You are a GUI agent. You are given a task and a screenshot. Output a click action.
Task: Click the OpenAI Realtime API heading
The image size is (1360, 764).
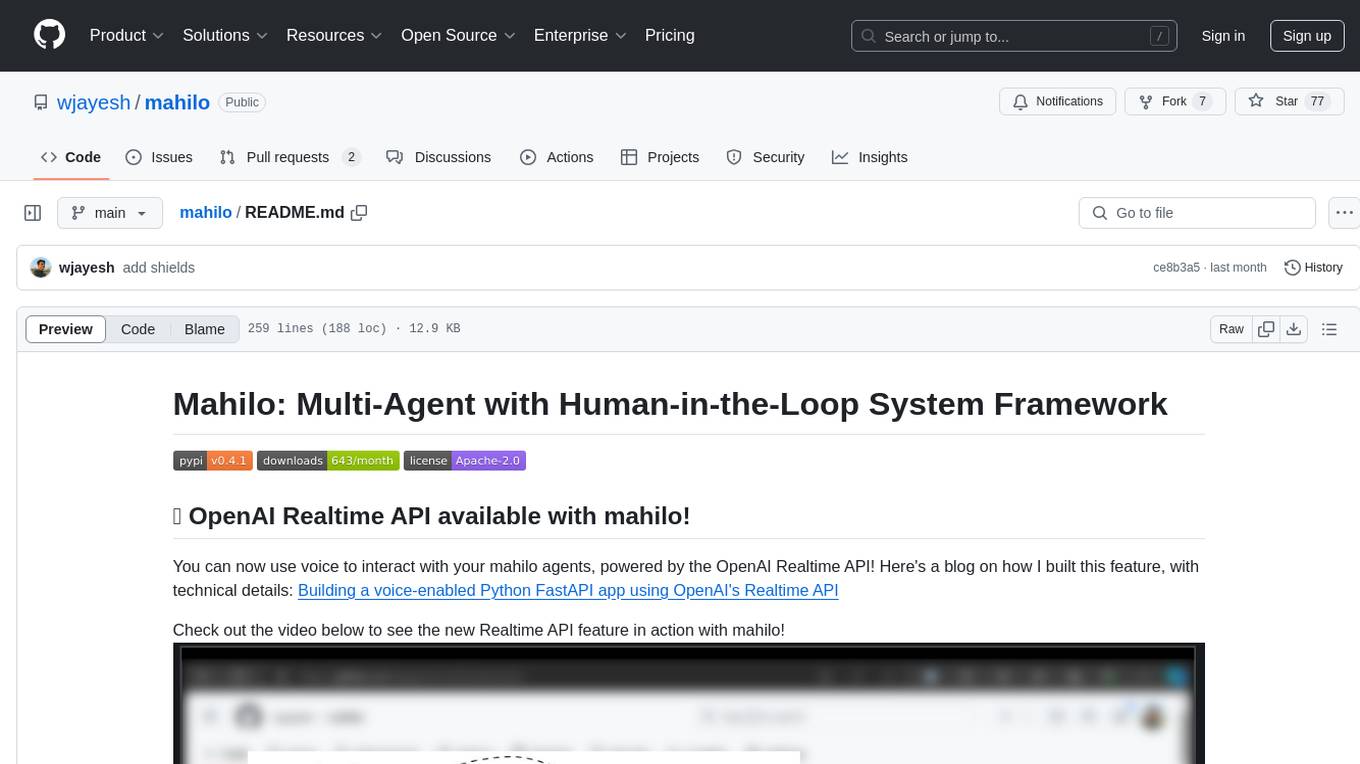tap(431, 516)
